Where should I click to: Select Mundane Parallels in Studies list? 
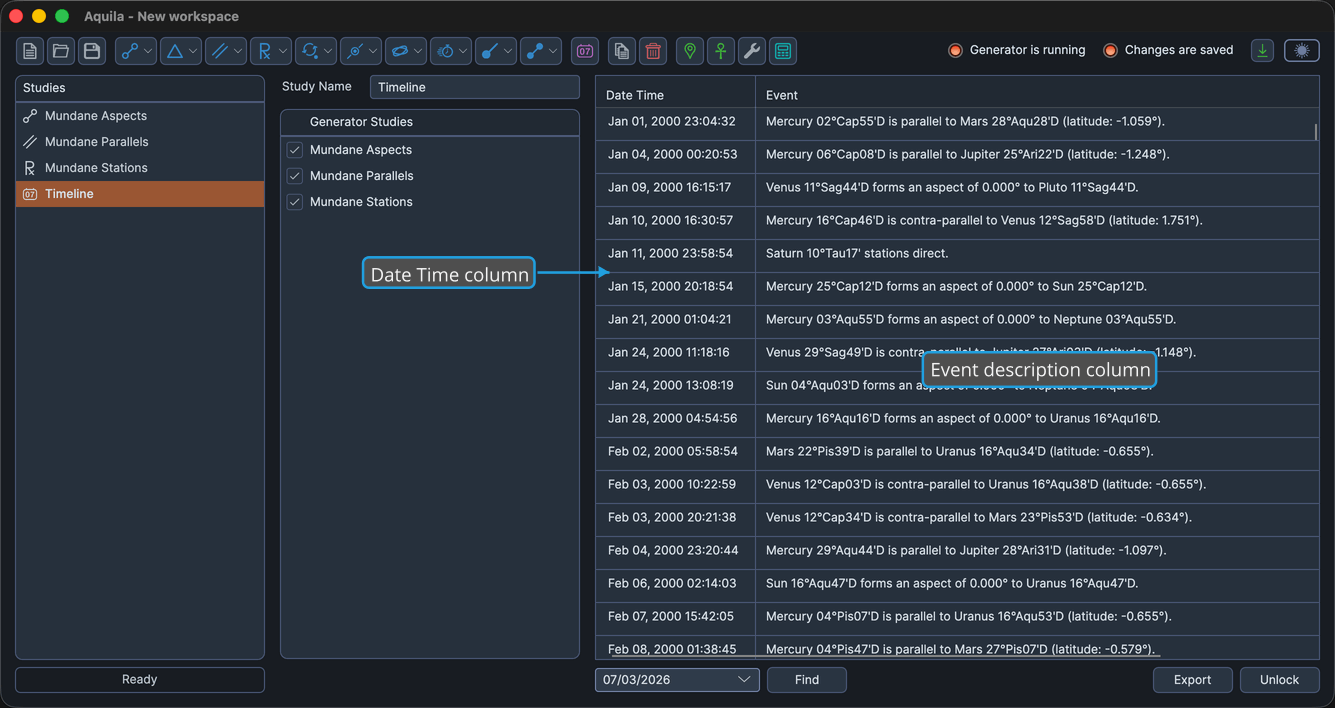[140, 142]
